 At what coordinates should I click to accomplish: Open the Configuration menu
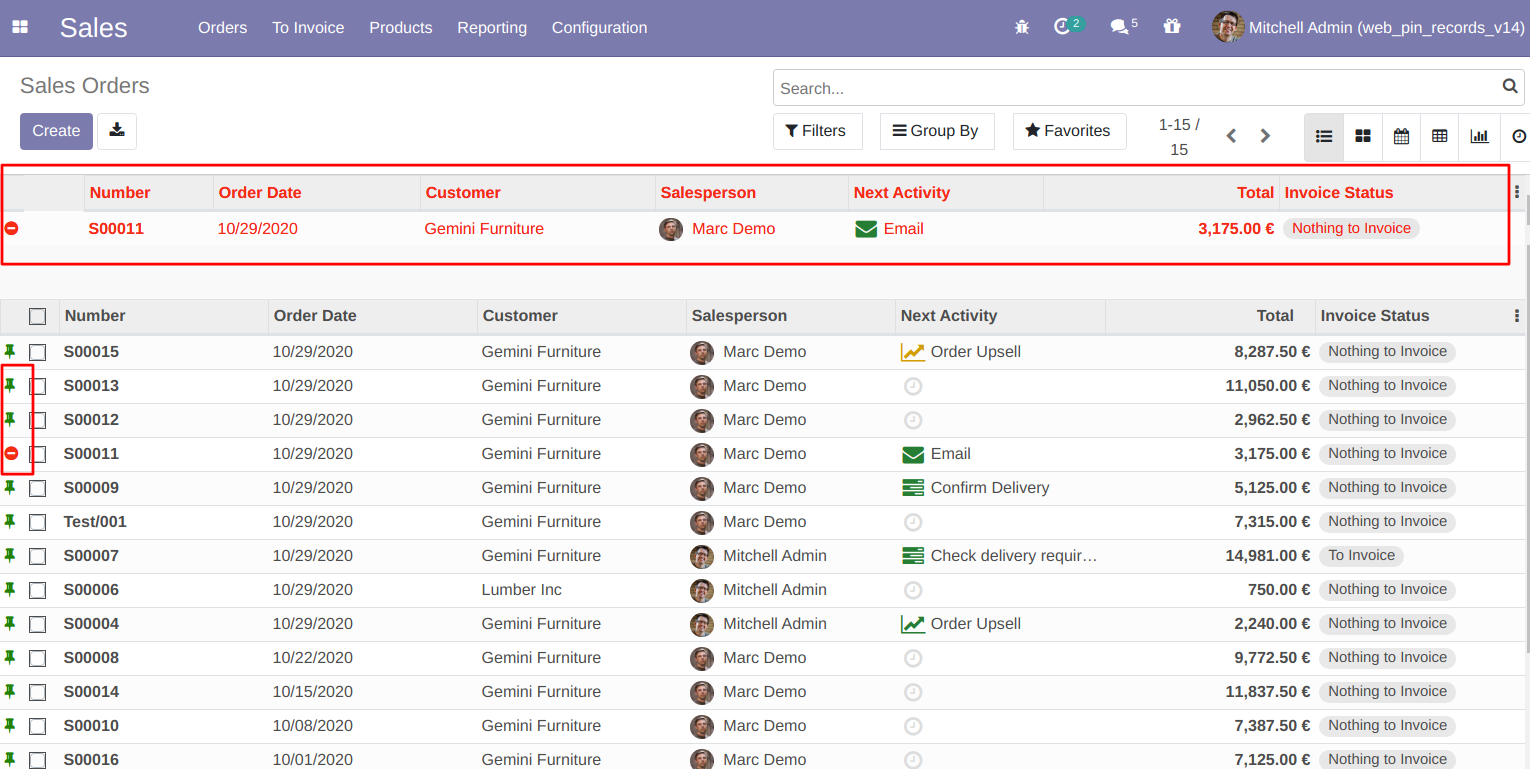coord(598,27)
